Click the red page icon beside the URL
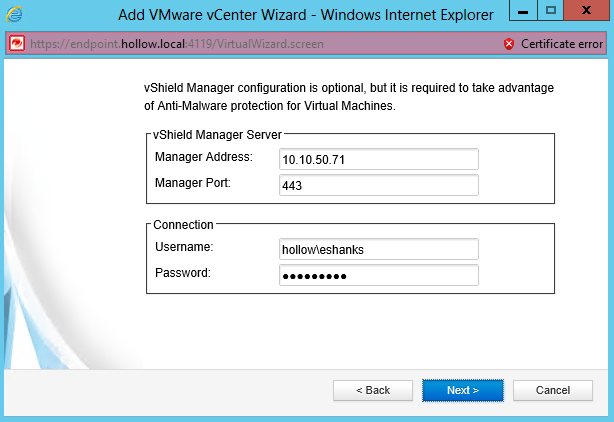Viewport: 614px width, 422px height. 16,44
